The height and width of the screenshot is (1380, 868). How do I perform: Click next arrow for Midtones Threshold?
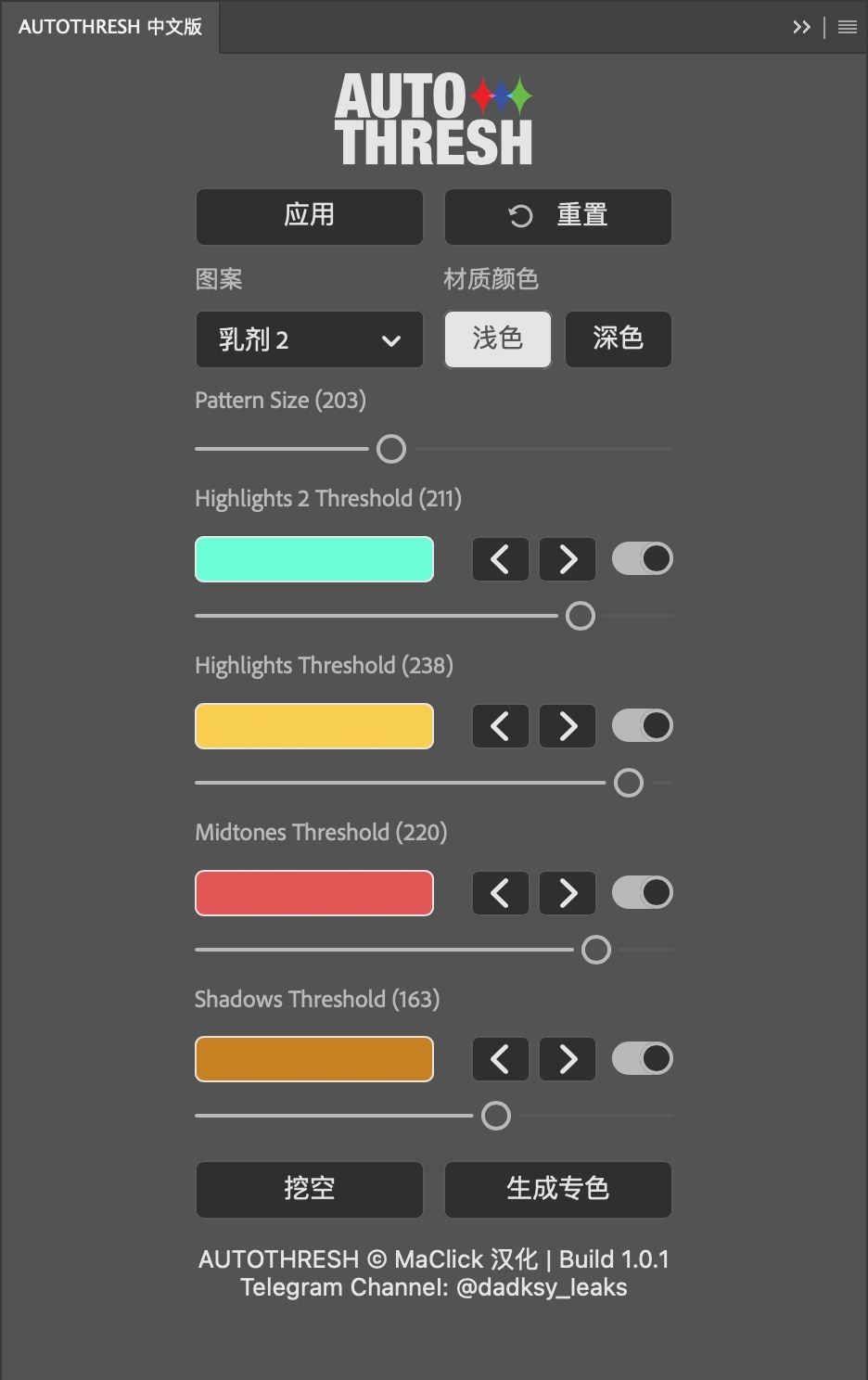[568, 893]
